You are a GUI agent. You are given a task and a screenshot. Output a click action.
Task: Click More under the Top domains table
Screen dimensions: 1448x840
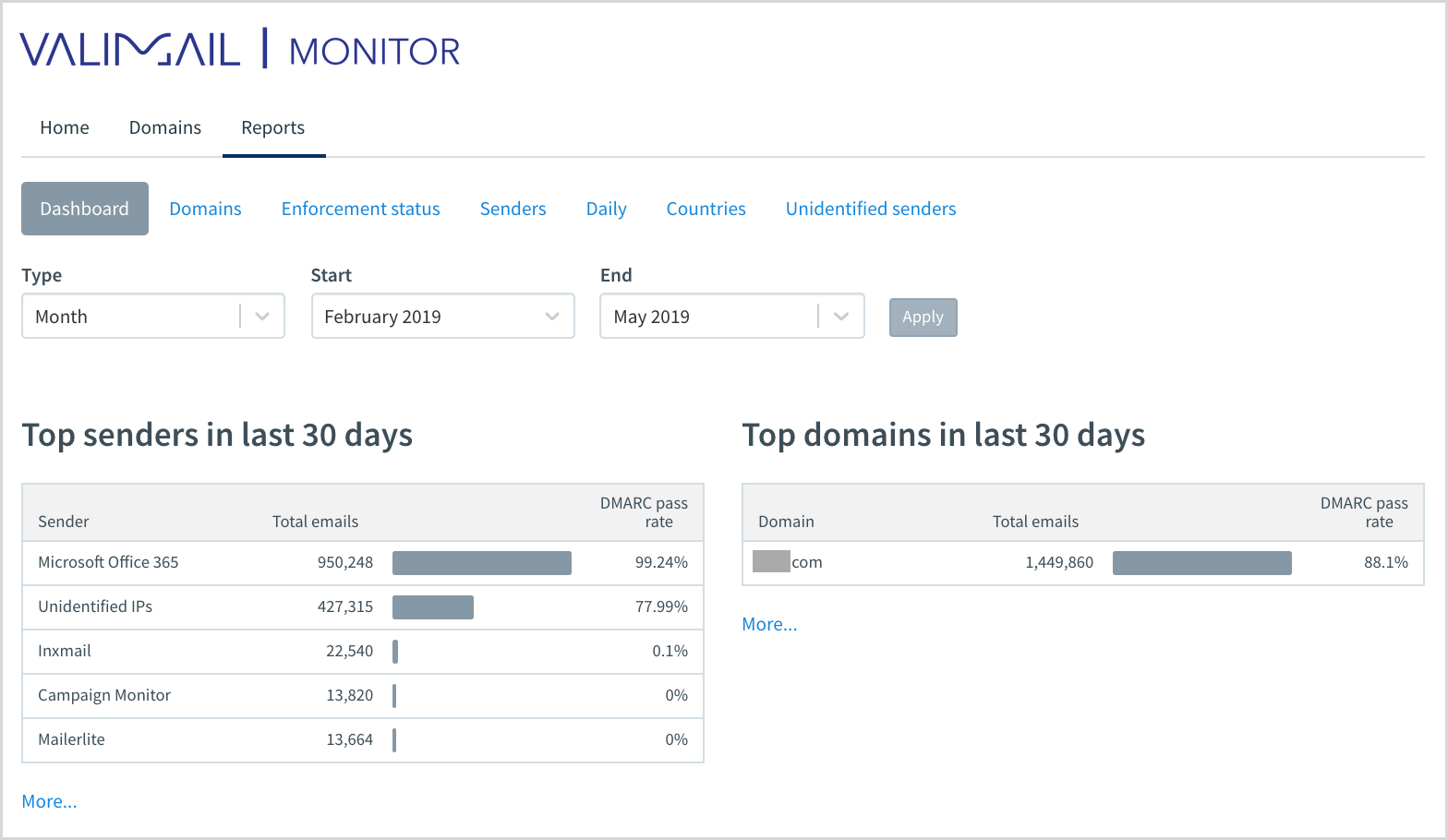tap(769, 624)
